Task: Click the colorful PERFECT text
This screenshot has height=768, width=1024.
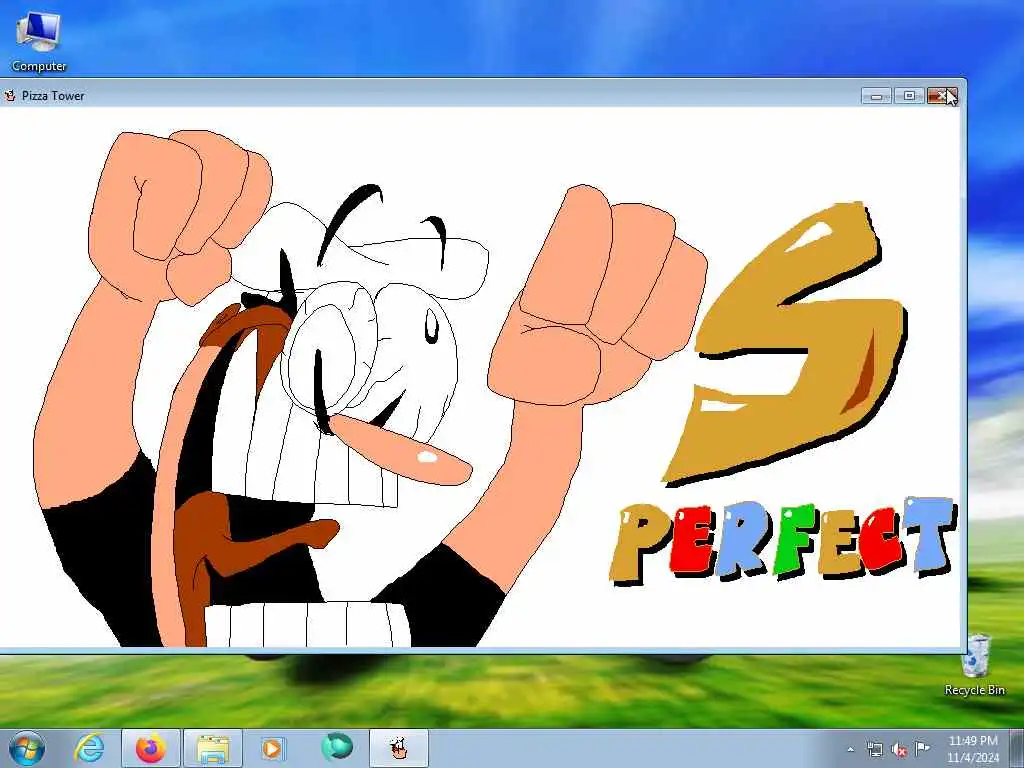Action: [782, 539]
